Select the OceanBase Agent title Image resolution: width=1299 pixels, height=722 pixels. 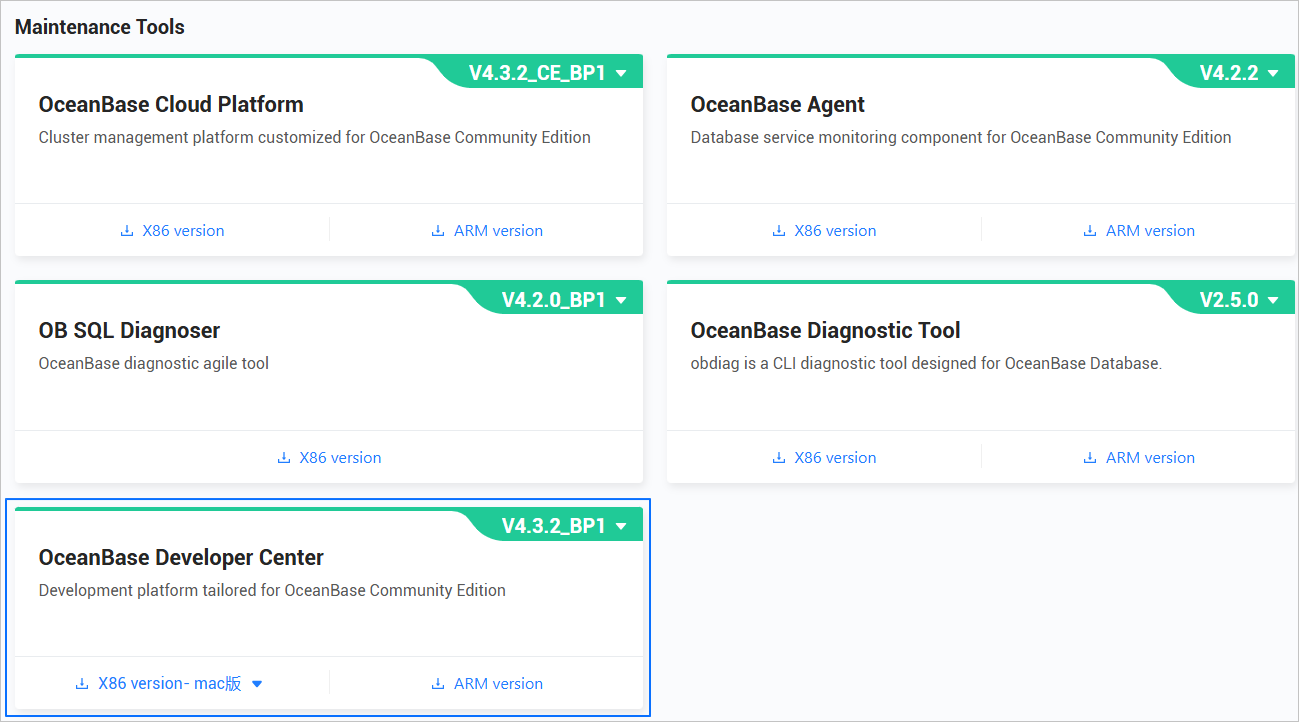click(x=778, y=104)
